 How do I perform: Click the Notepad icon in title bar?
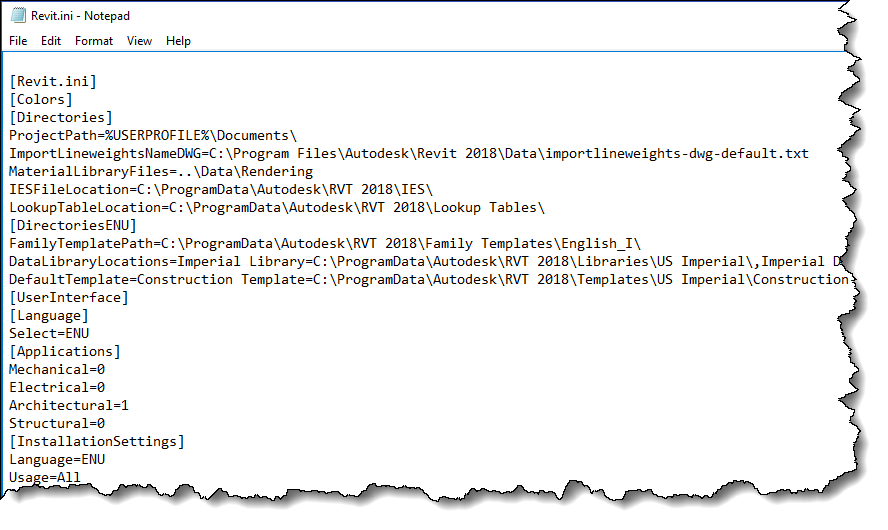click(x=18, y=15)
